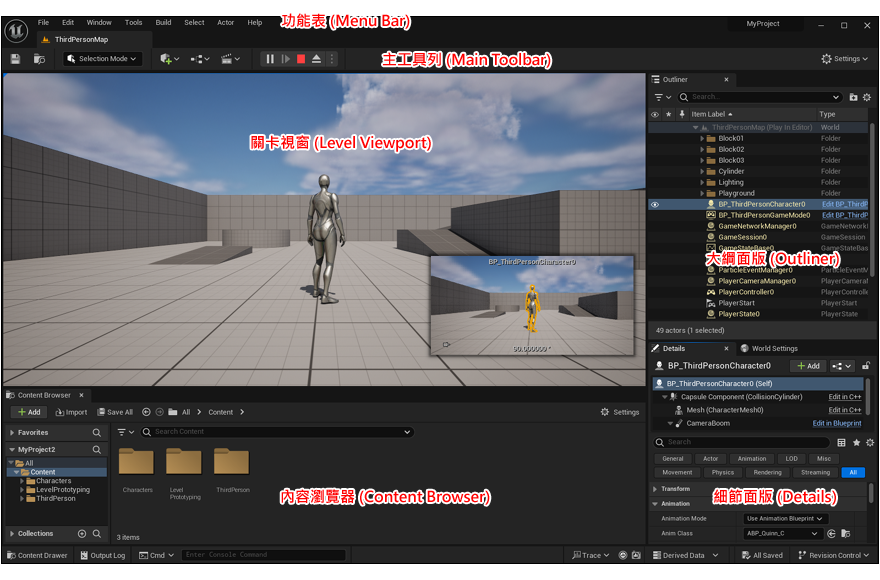Click Edit in Blueprint link for CameraBoom
This screenshot has height=580, width=880.
pos(837,423)
